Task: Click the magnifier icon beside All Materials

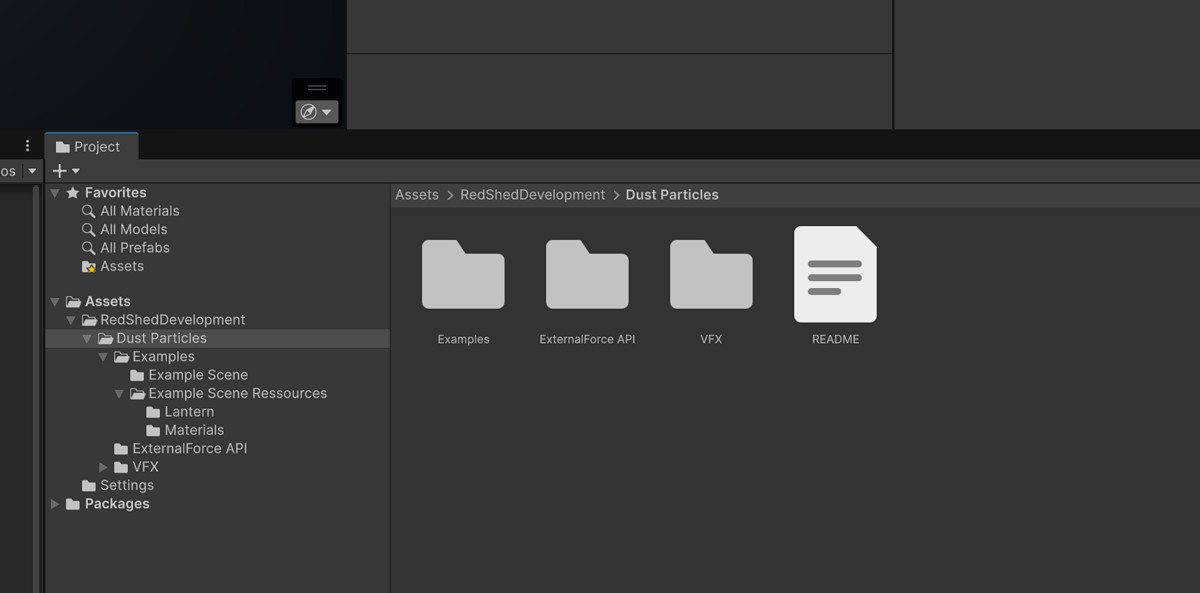Action: coord(88,211)
